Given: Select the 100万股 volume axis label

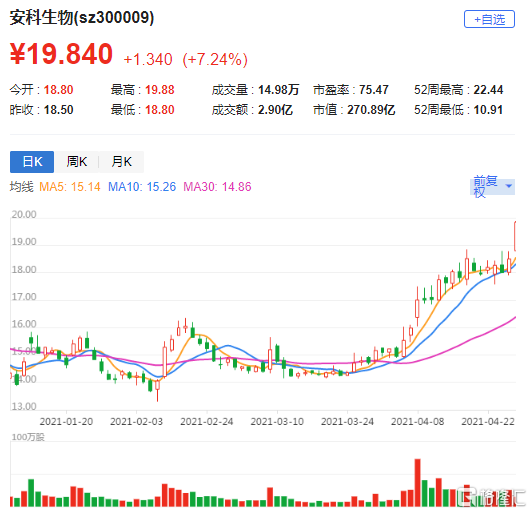Looking at the screenshot, I should [x=28, y=437].
